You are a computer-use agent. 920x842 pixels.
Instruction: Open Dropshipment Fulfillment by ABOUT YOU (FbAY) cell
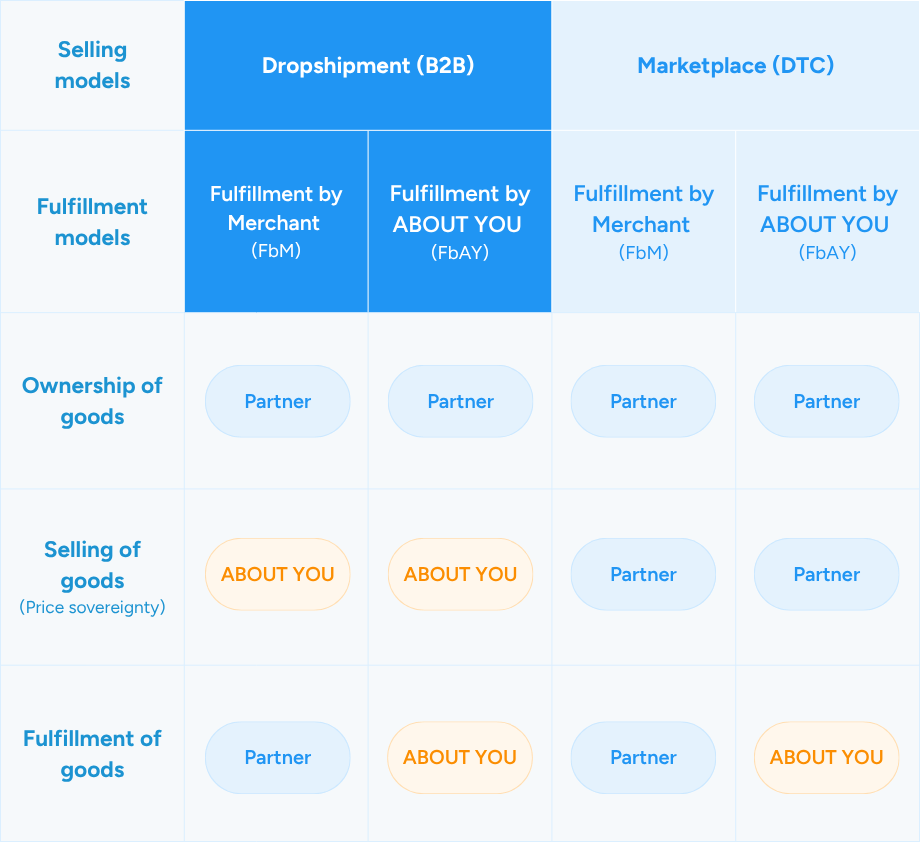tap(460, 222)
